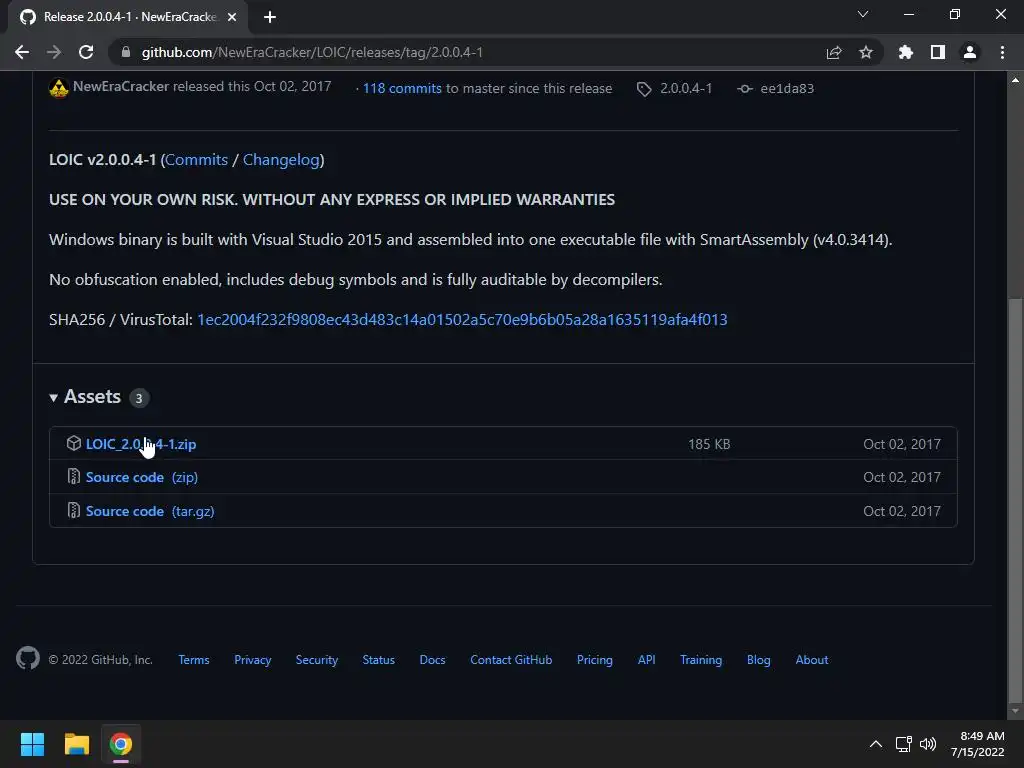This screenshot has width=1024, height=768.
Task: Click the browser forward arrow
Action: point(54,52)
